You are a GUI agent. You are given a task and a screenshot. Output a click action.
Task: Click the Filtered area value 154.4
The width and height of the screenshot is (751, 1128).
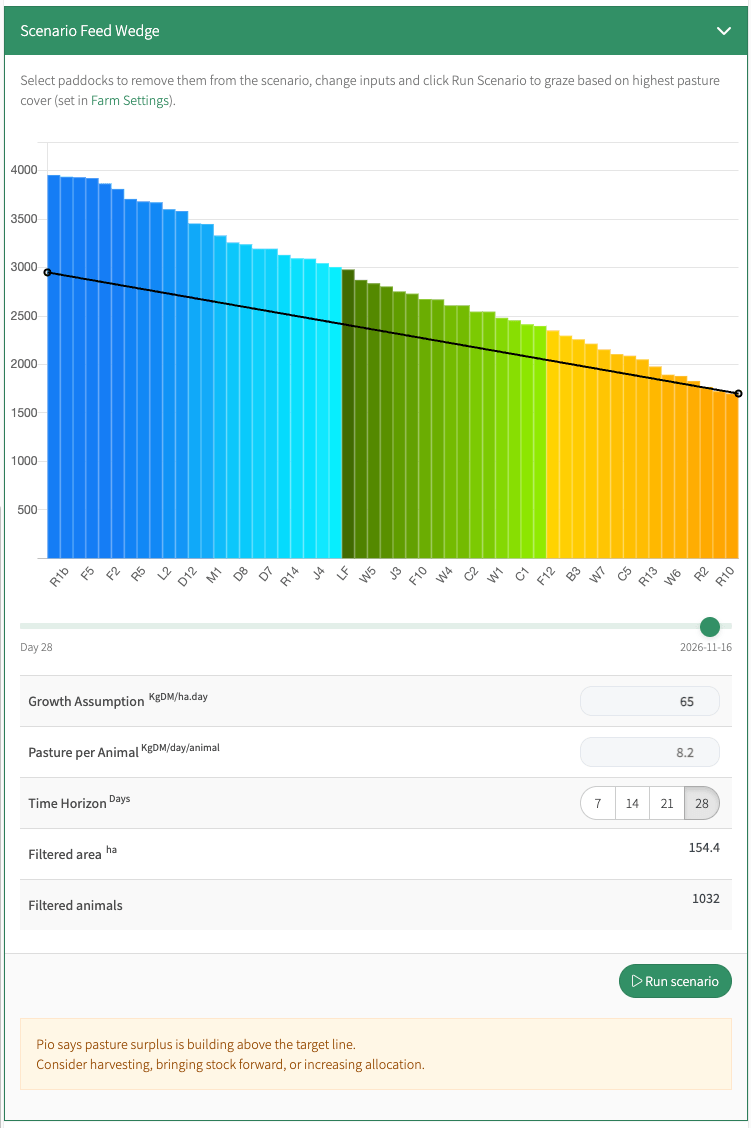tap(704, 847)
